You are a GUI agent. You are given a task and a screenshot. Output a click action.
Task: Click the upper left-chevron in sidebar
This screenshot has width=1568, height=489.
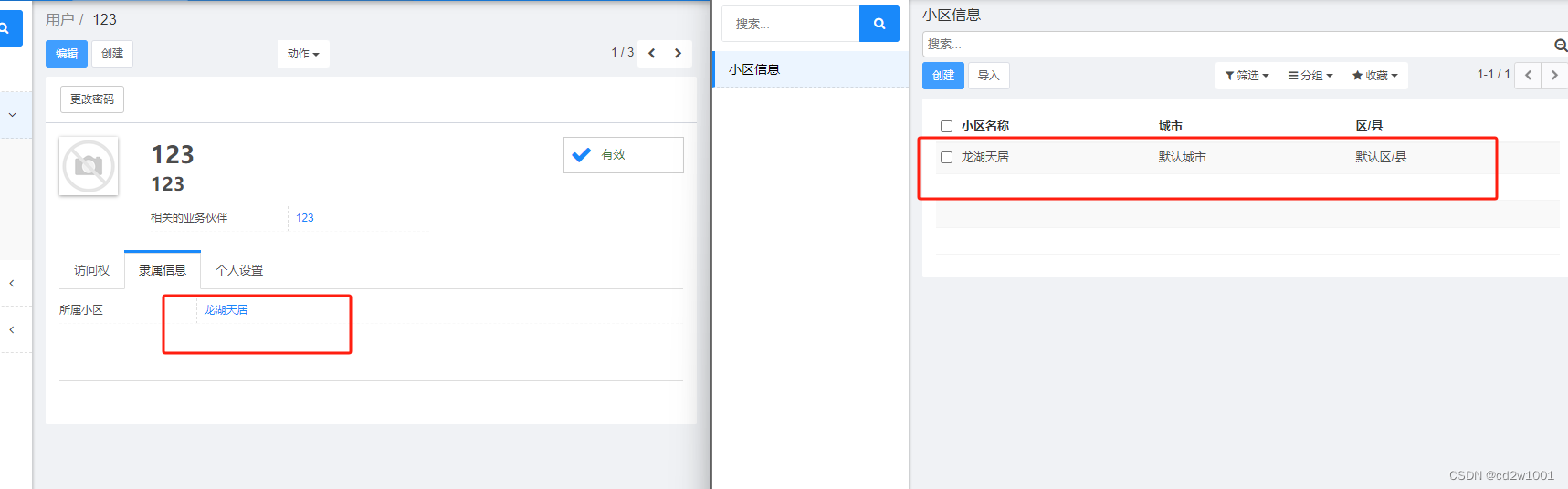pyautogui.click(x=12, y=284)
